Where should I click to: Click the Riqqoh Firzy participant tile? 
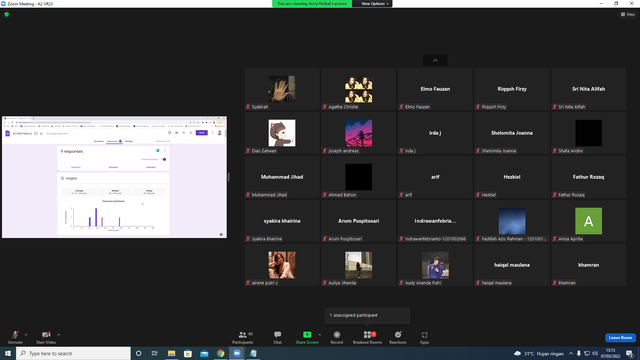tap(512, 89)
